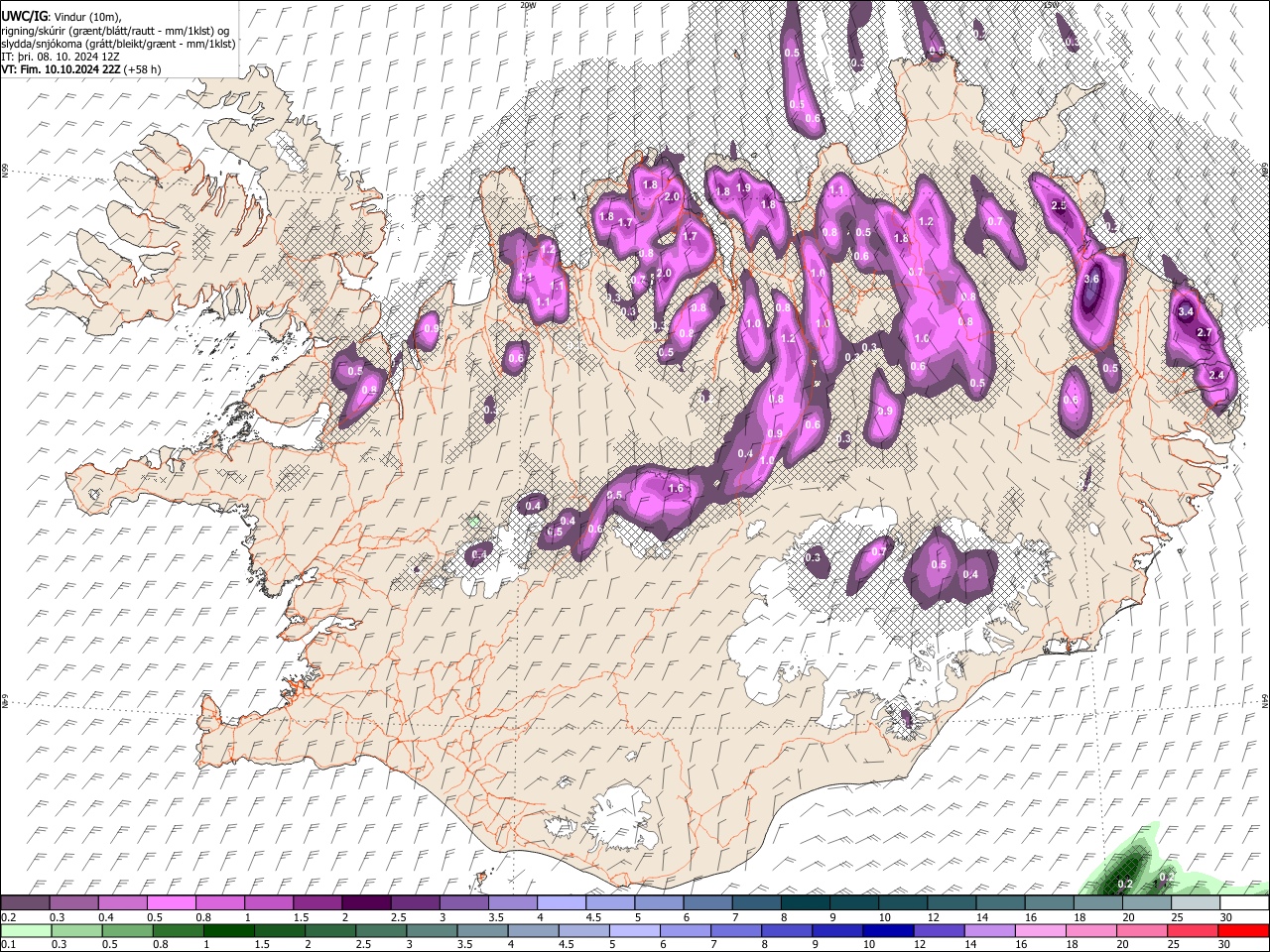Image resolution: width=1270 pixels, height=952 pixels.
Task: Click the pale green rain swatch labeled 0.1
Action: pos(25,930)
